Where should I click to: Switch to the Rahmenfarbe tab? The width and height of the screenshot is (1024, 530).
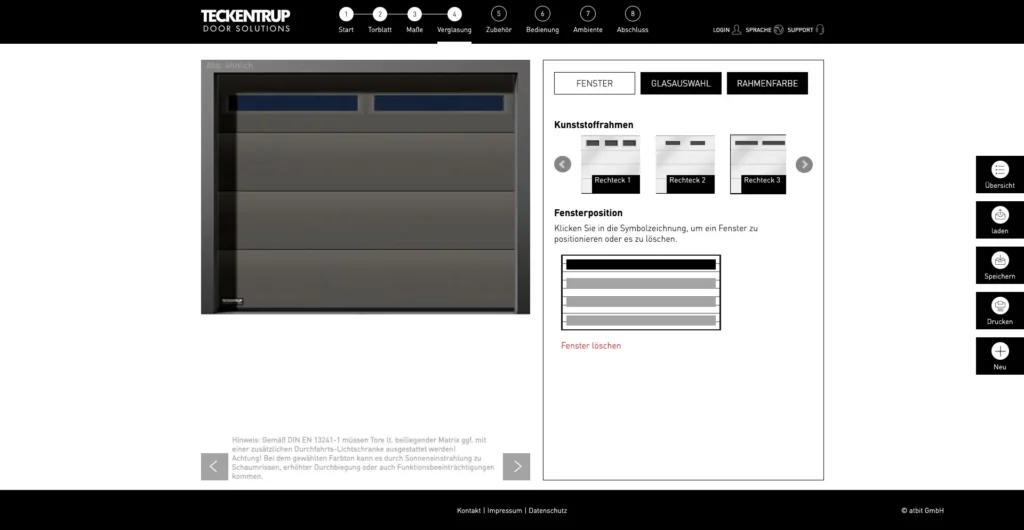tap(767, 84)
